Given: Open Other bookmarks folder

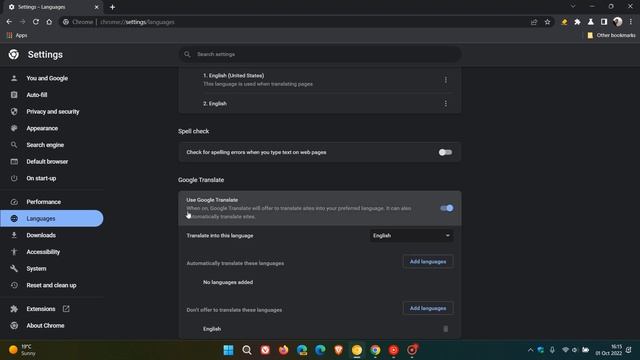Looking at the screenshot, I should pos(611,36).
